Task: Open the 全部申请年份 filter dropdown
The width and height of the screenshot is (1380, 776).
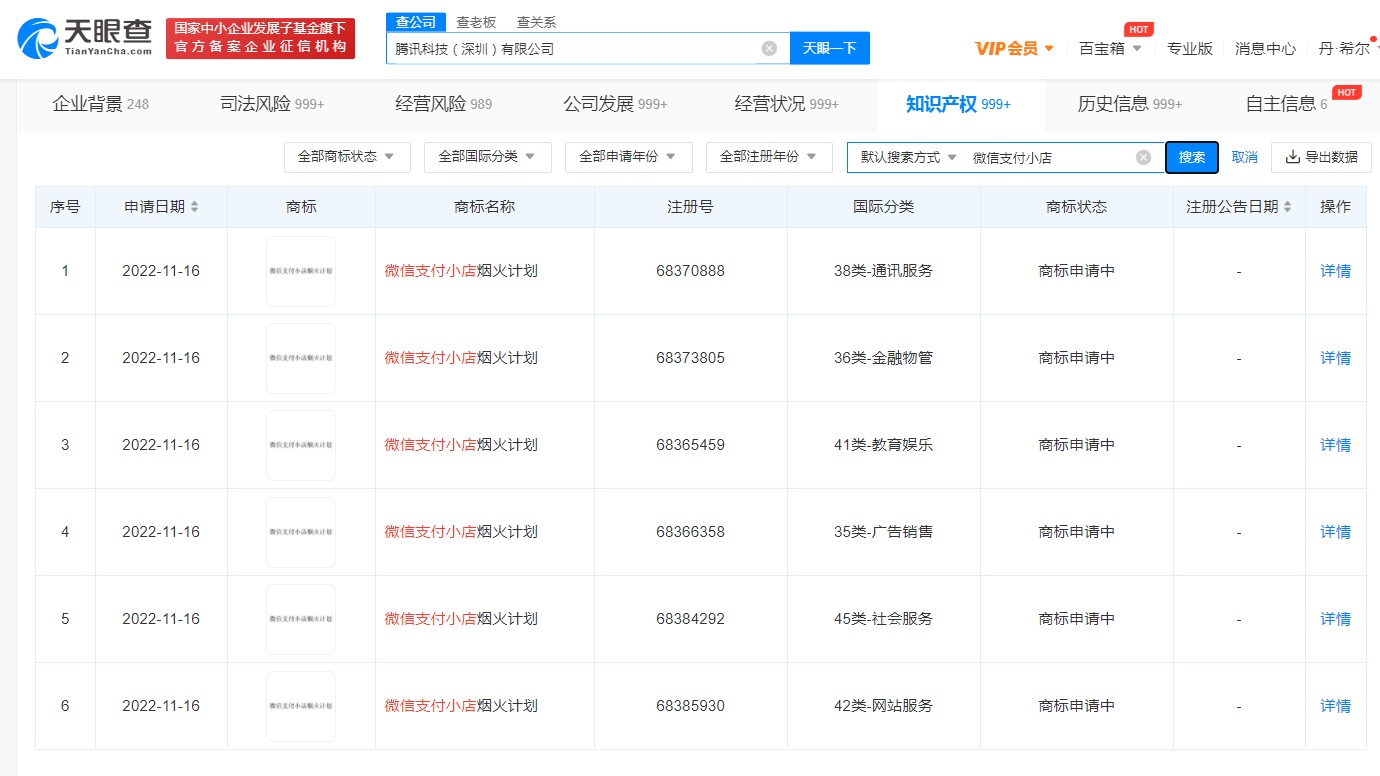Action: pos(628,157)
